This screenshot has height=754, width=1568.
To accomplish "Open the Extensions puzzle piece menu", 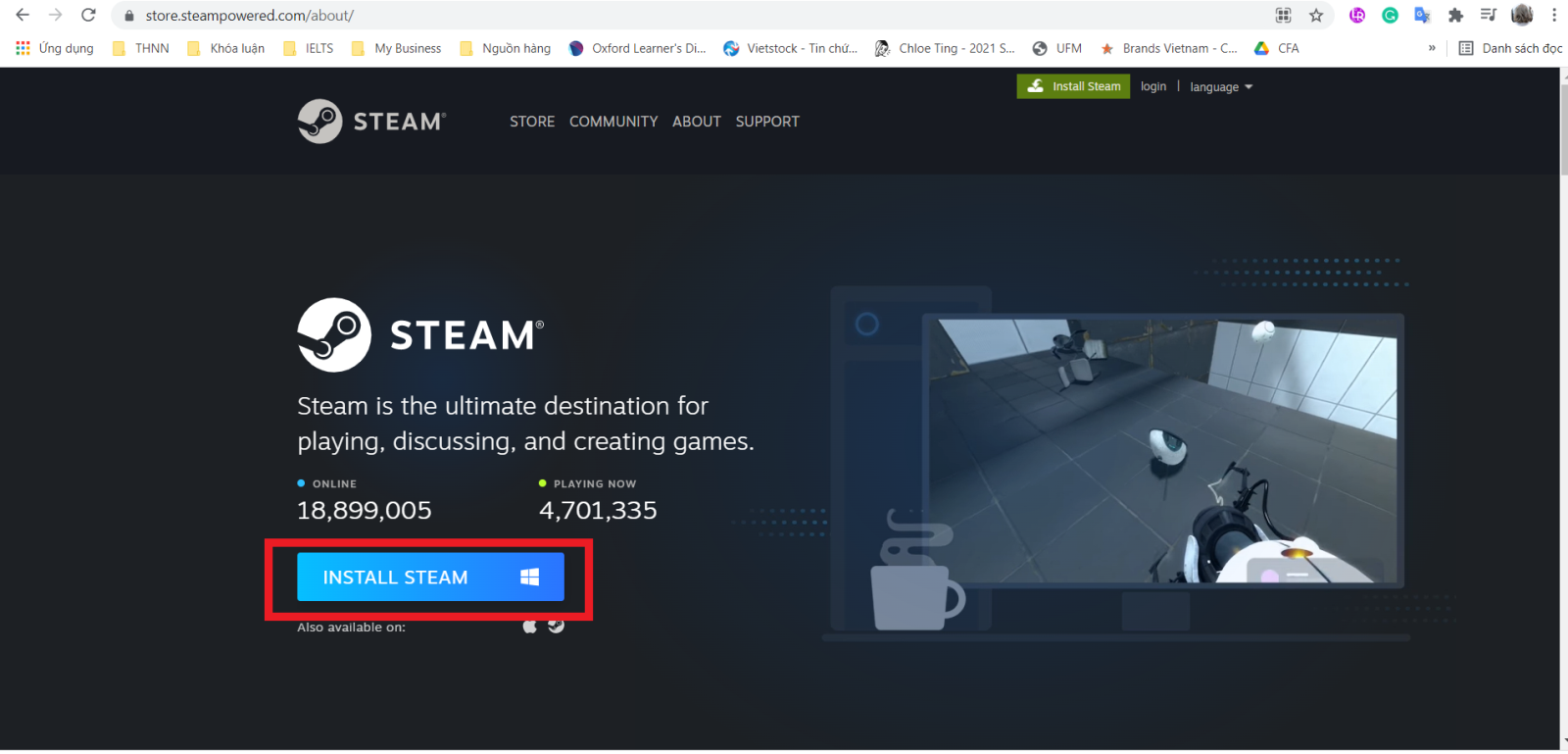I will point(1455,15).
